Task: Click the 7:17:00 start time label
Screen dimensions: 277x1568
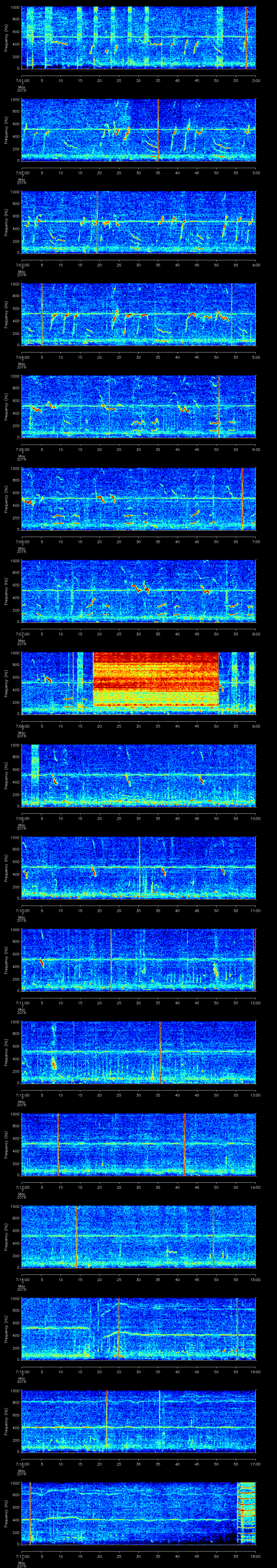Action: (22, 1556)
